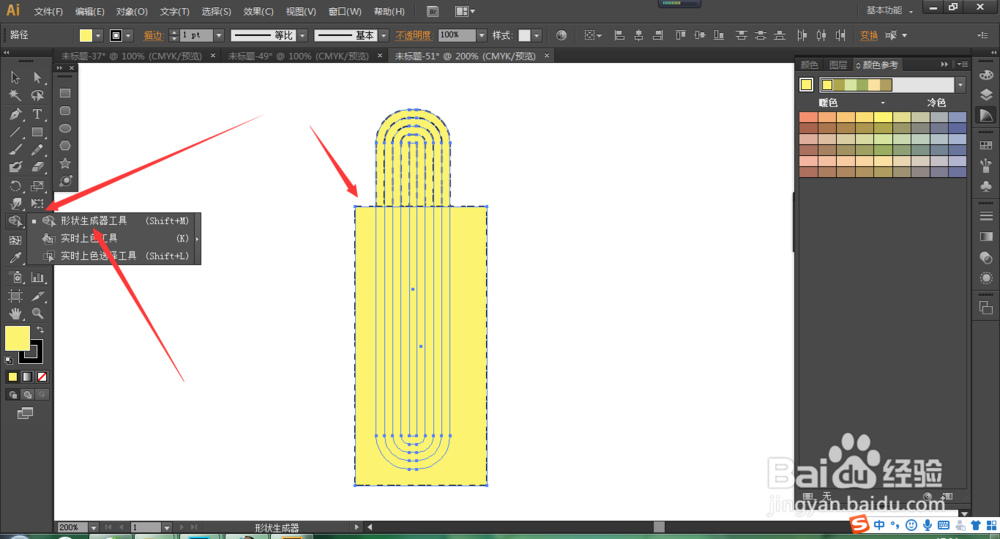Image resolution: width=1000 pixels, height=539 pixels.
Task: Select the Scale tool
Action: point(37,186)
